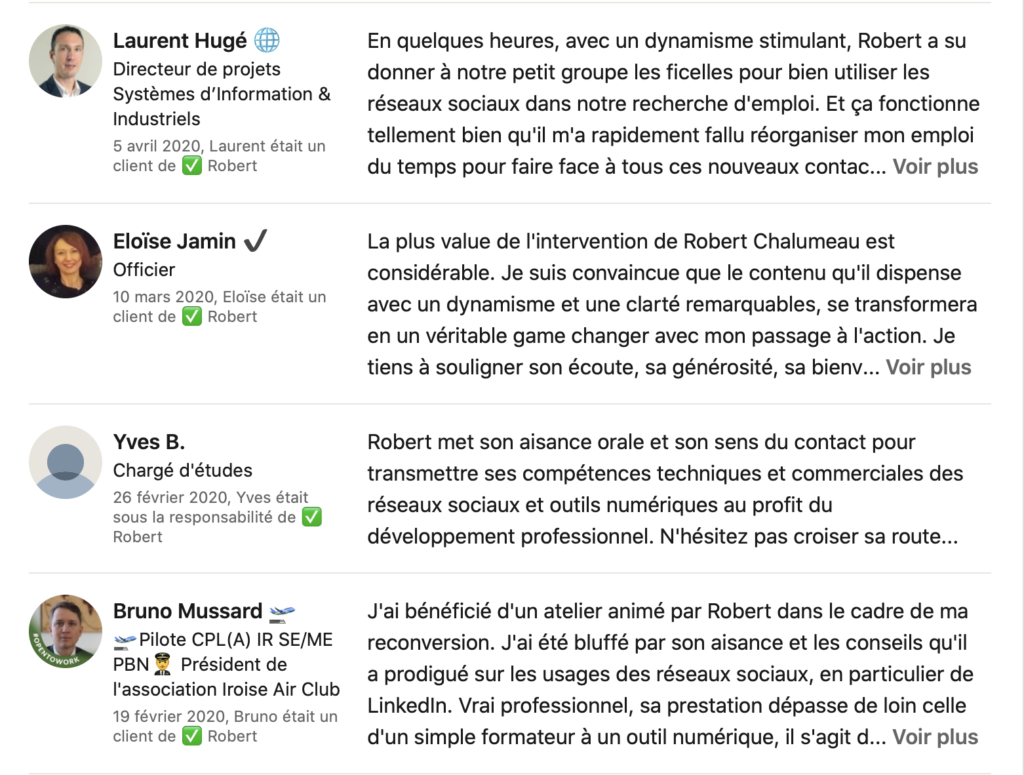This screenshot has height=775, width=1024.
Task: Click the globe icon beside Laurent Hugé
Action: (x=267, y=41)
